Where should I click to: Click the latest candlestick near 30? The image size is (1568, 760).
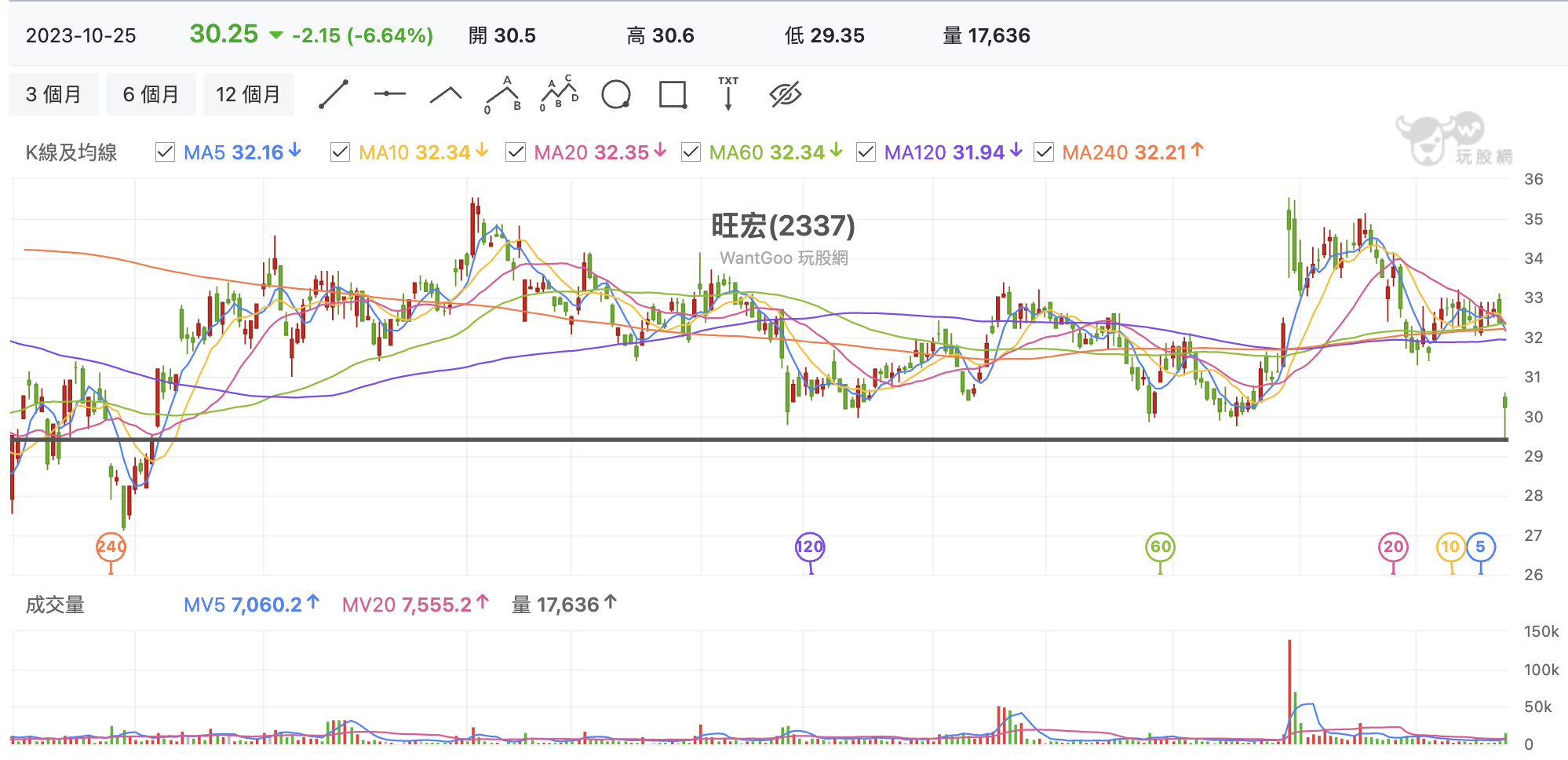[x=1505, y=415]
